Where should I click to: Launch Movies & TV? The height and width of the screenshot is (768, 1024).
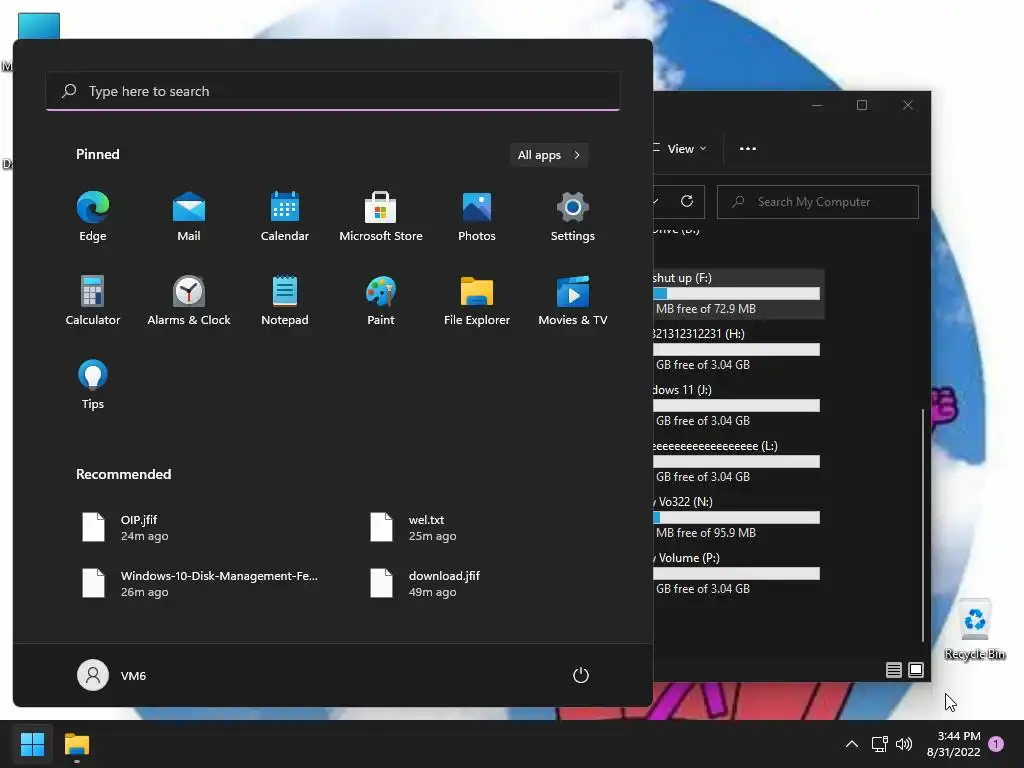pyautogui.click(x=573, y=300)
